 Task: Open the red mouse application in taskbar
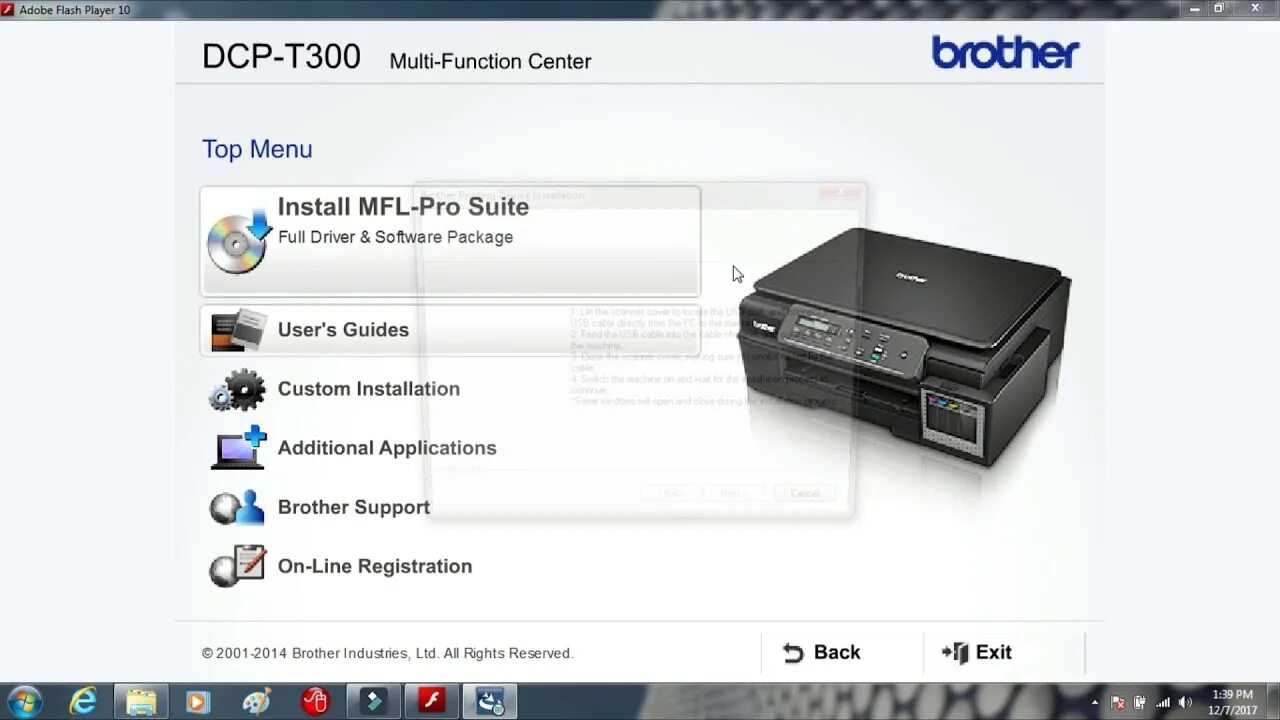pos(315,701)
